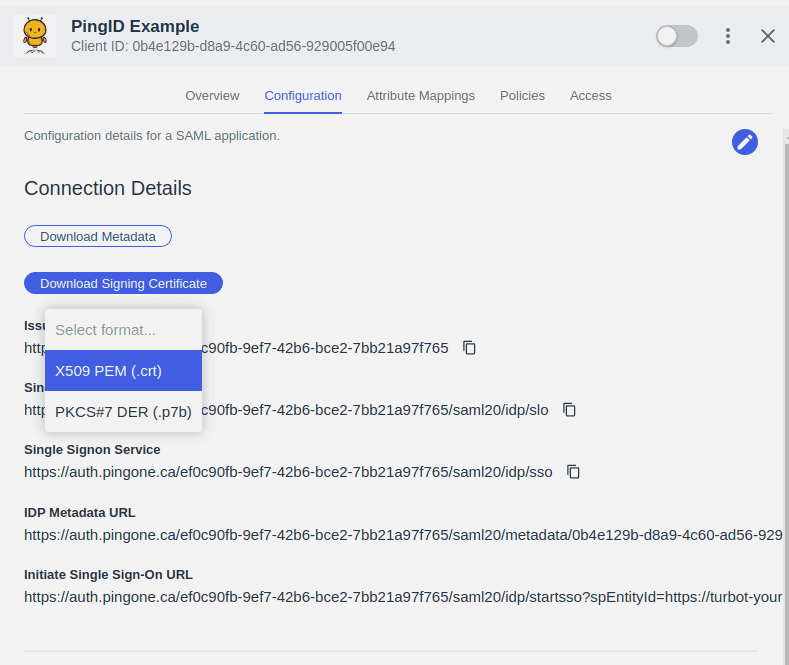This screenshot has width=789, height=665.
Task: Open the three-dot more options menu
Action: click(728, 36)
